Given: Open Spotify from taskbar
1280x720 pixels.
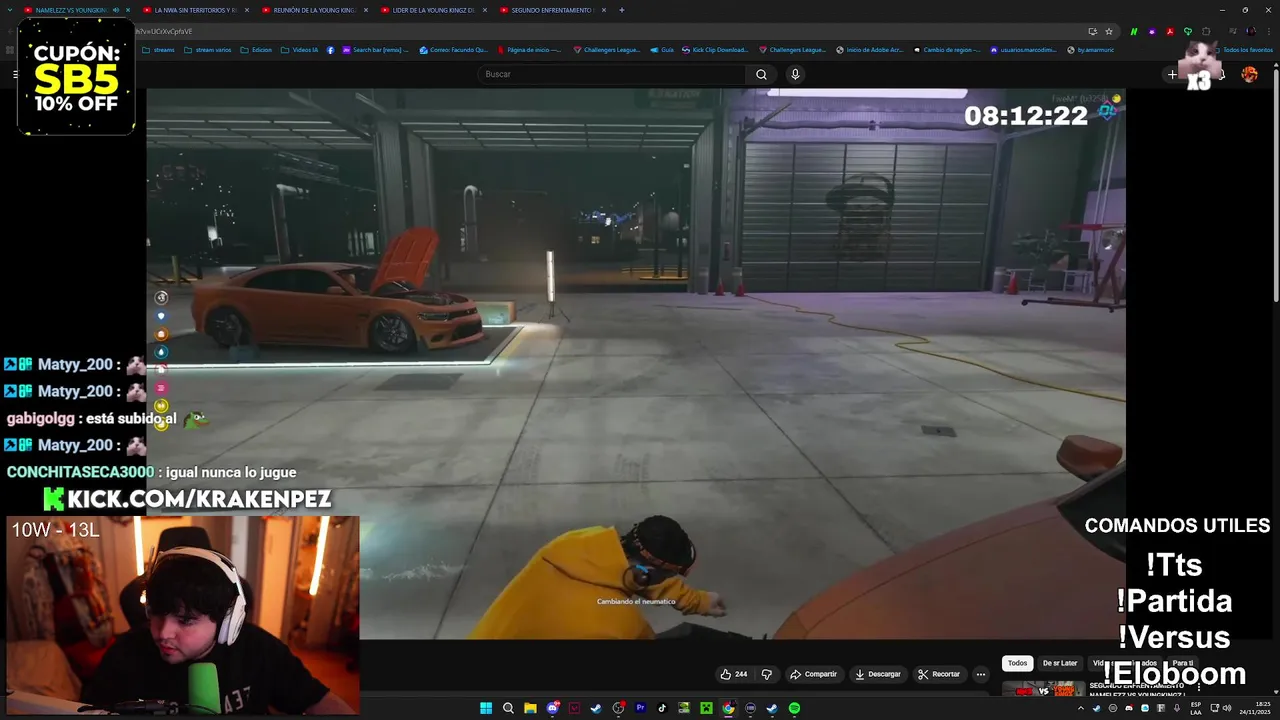Looking at the screenshot, I should (x=794, y=708).
